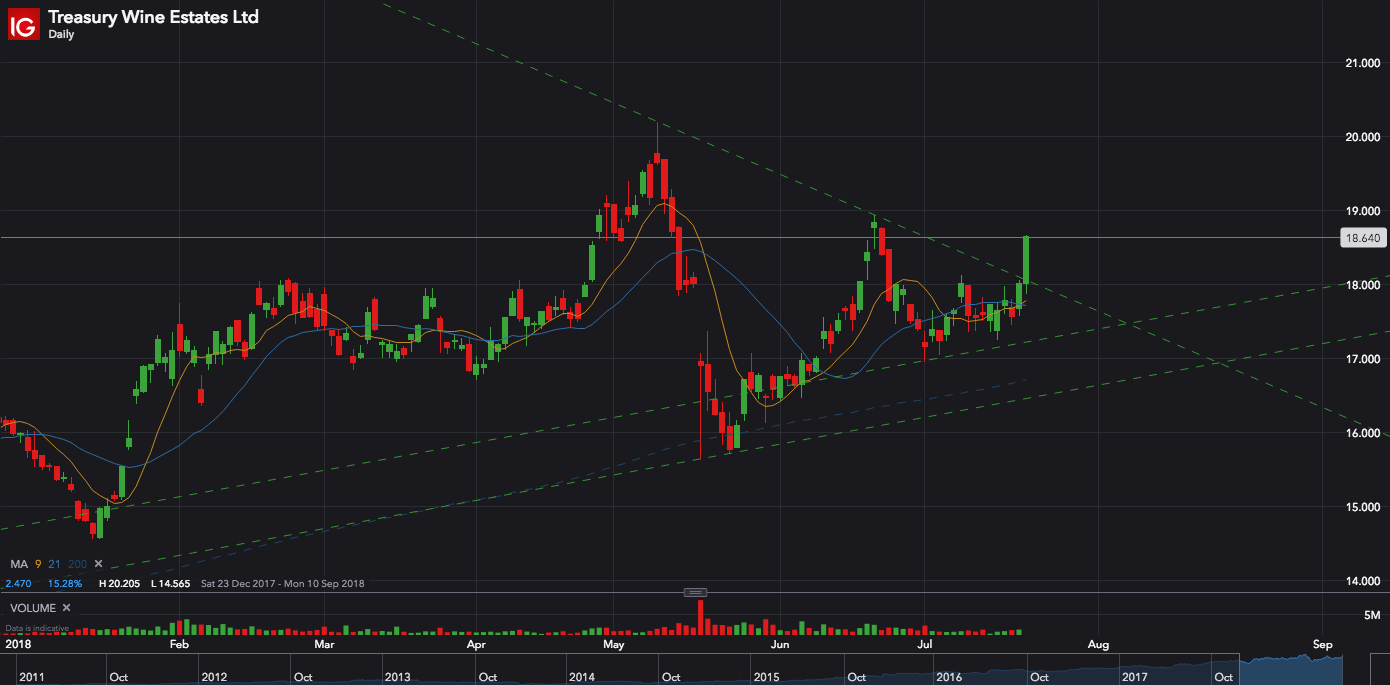Click the 20.000 price axis label

pos(1363,137)
